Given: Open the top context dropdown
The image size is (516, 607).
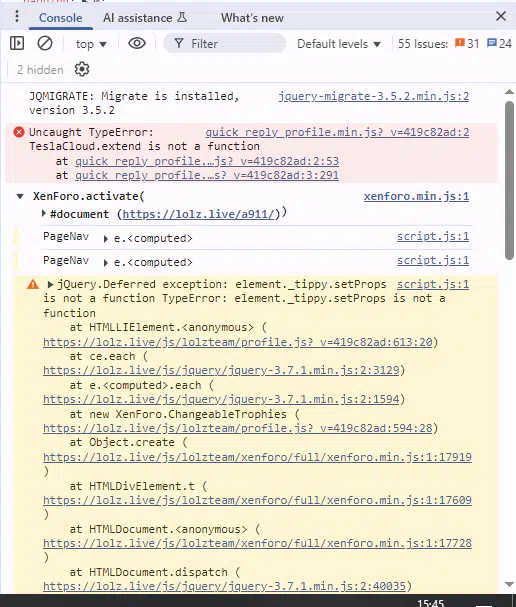Looking at the screenshot, I should [x=91, y=44].
